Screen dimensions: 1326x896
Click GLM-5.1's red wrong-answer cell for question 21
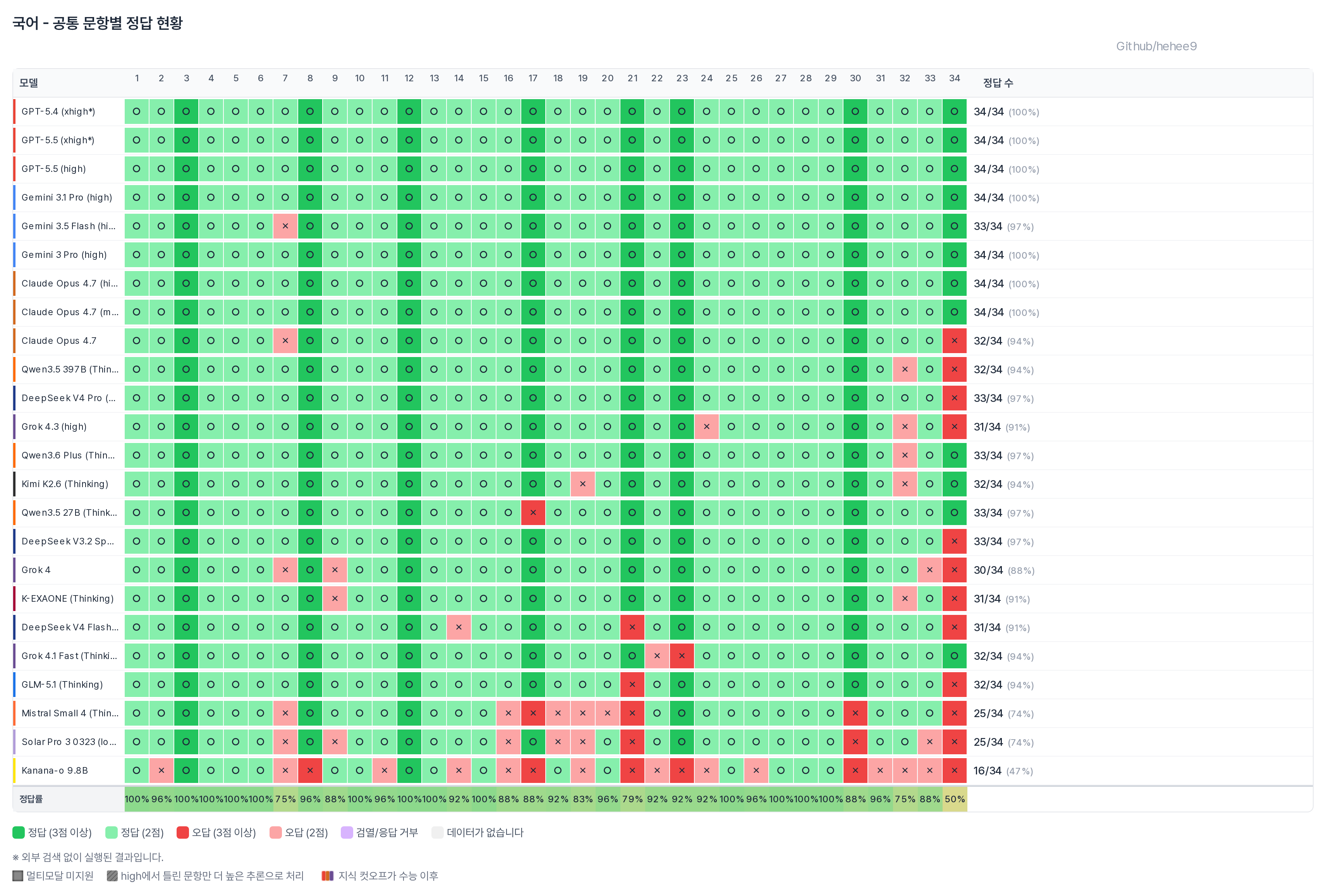(632, 685)
